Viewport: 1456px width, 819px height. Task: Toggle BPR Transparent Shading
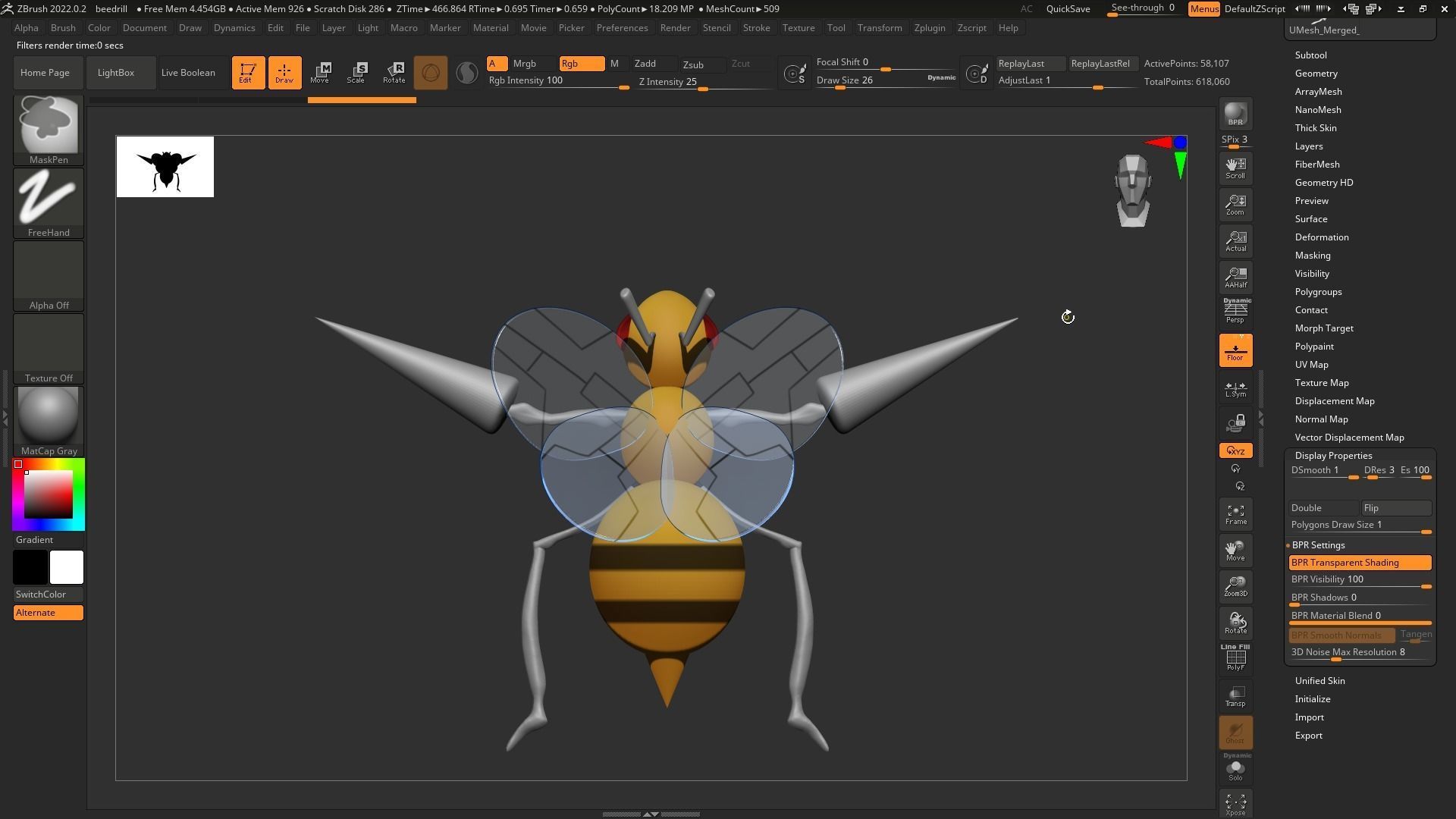1360,563
